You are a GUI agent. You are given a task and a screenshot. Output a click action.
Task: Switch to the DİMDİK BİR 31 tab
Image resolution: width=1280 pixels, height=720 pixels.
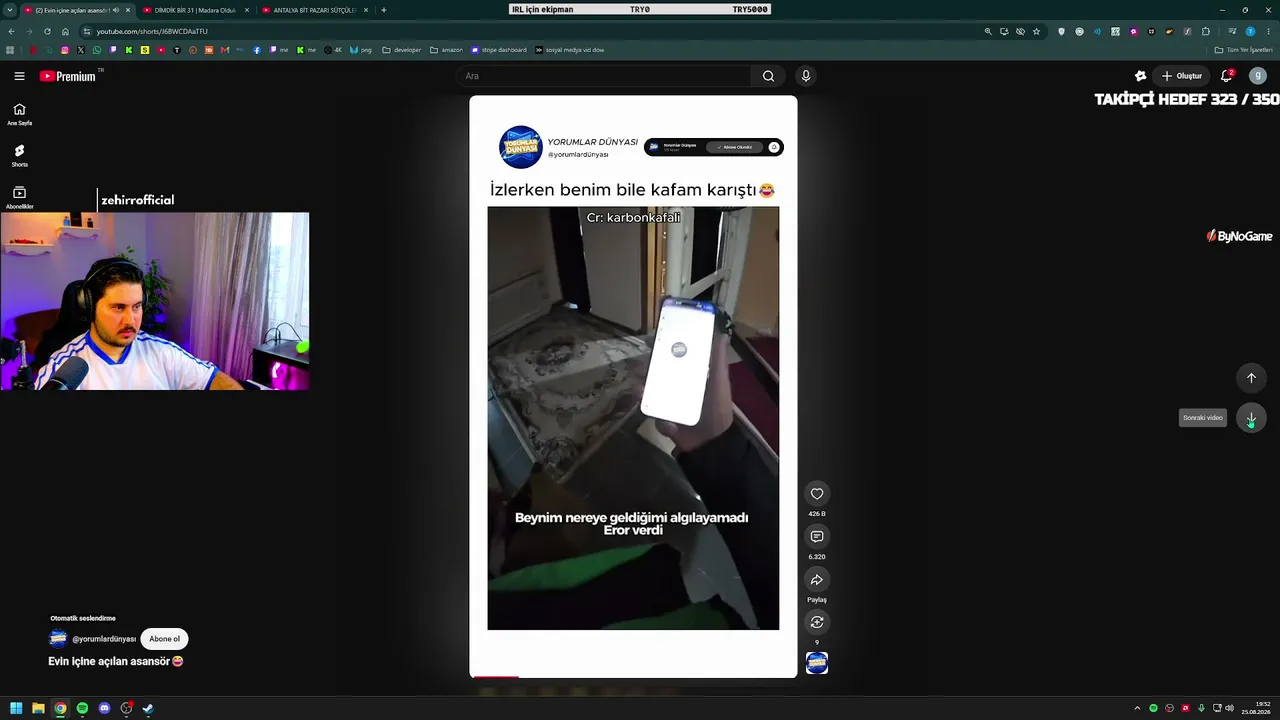(x=195, y=10)
